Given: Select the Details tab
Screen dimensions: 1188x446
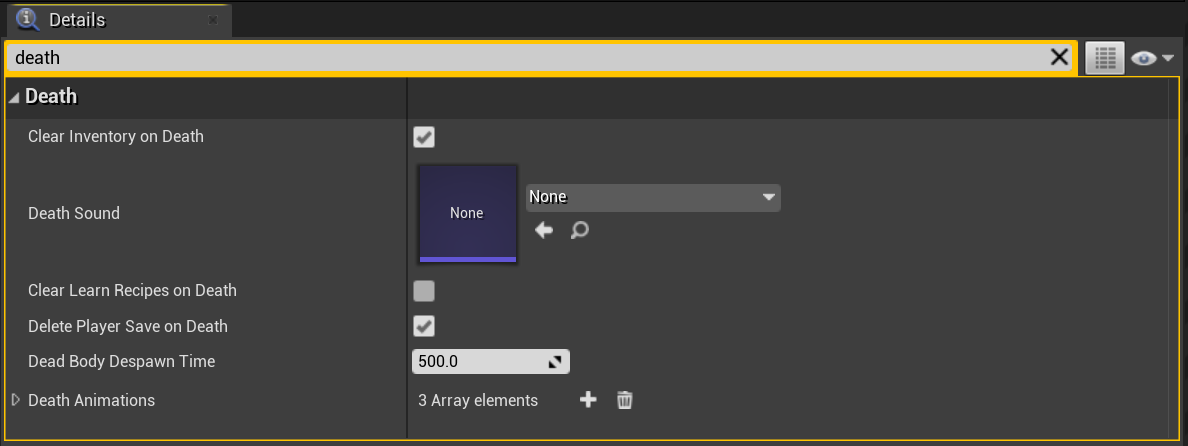Looking at the screenshot, I should pos(76,20).
